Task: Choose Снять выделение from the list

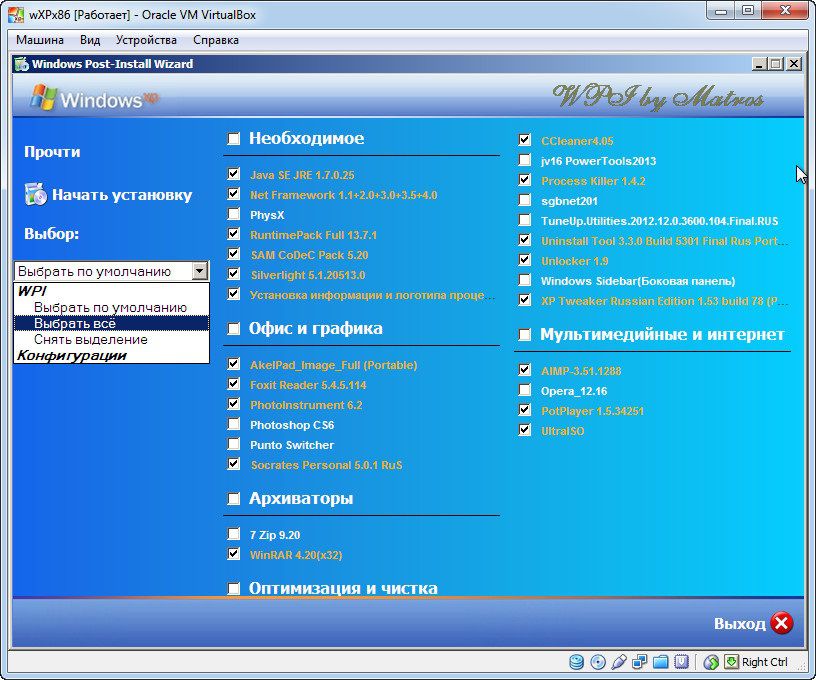Action: click(x=111, y=340)
